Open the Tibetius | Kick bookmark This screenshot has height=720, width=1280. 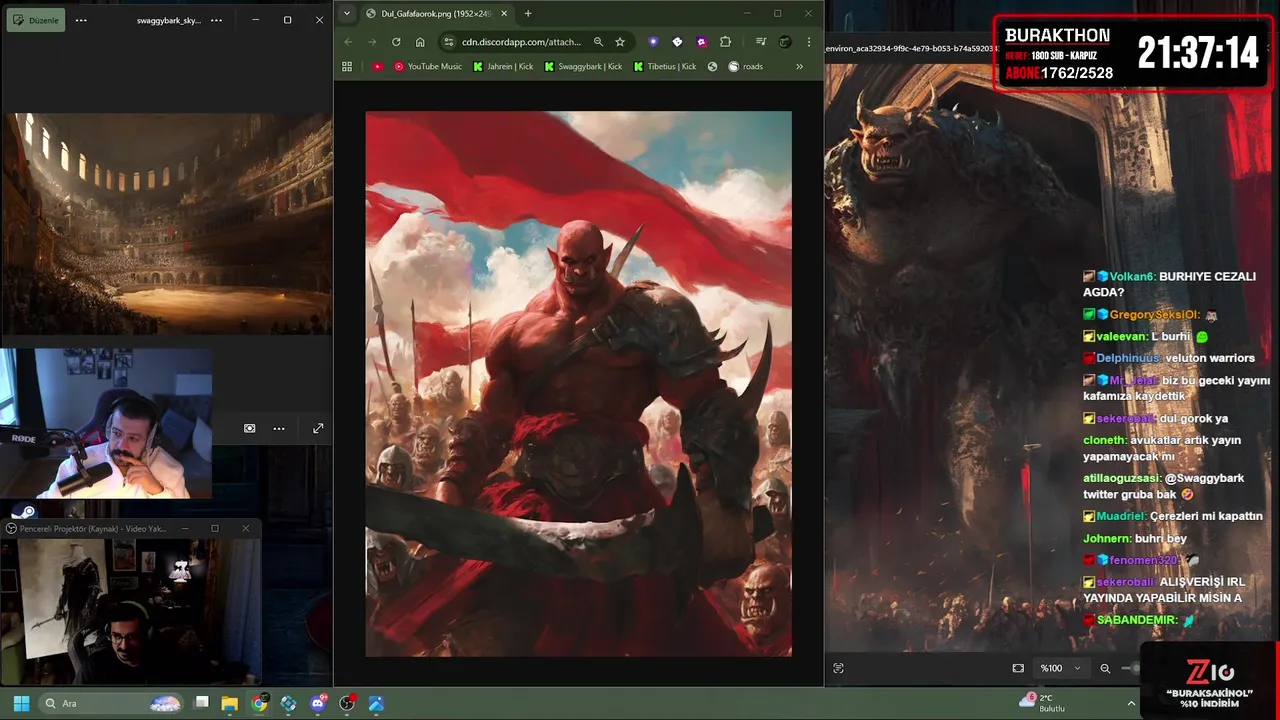pyautogui.click(x=664, y=67)
